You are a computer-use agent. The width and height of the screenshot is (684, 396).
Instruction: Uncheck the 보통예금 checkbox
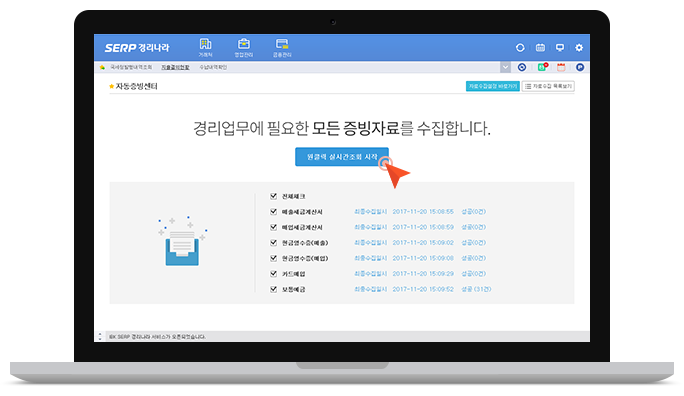tap(274, 289)
